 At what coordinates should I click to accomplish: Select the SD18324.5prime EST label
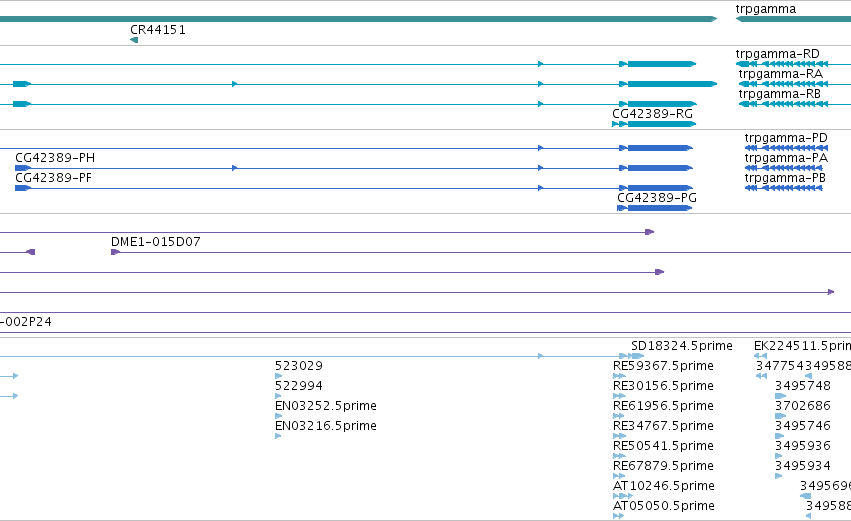[x=682, y=346]
